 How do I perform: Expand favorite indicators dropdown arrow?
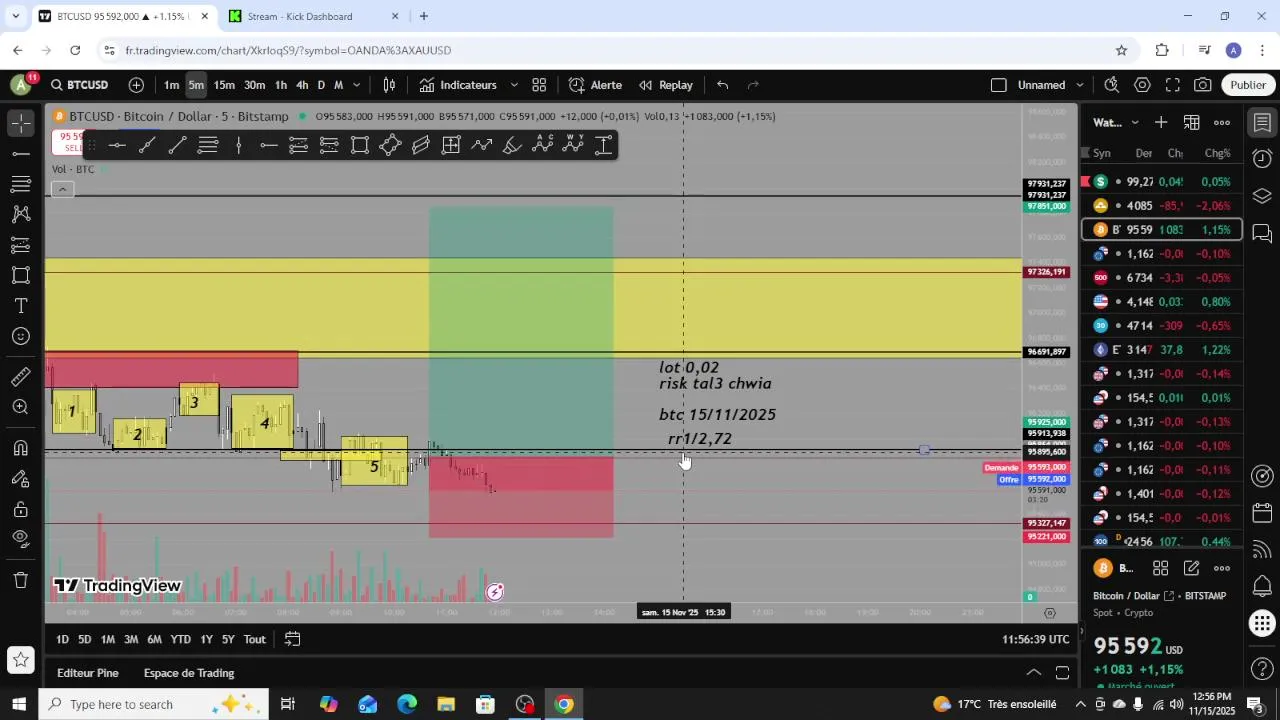(514, 85)
